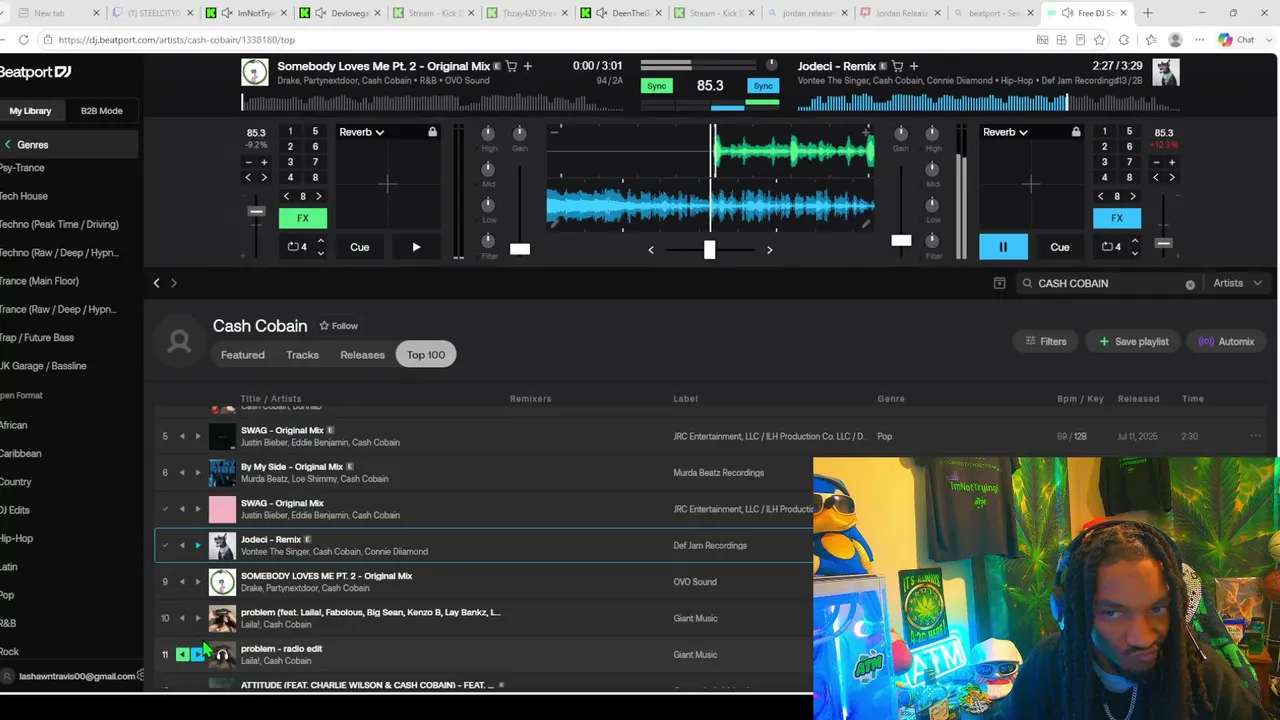The width and height of the screenshot is (1280, 720).
Task: Toggle the left deck green Sync button
Action: tap(657, 86)
